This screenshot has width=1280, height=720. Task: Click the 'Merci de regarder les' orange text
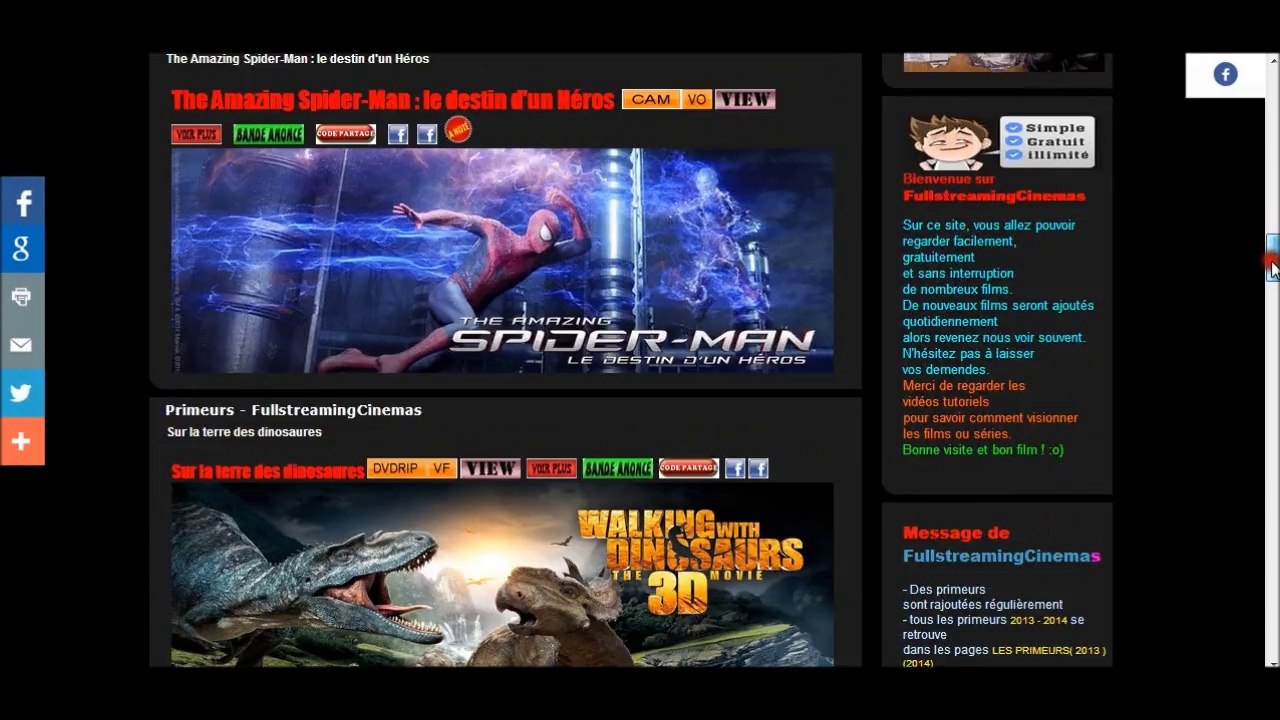(964, 385)
